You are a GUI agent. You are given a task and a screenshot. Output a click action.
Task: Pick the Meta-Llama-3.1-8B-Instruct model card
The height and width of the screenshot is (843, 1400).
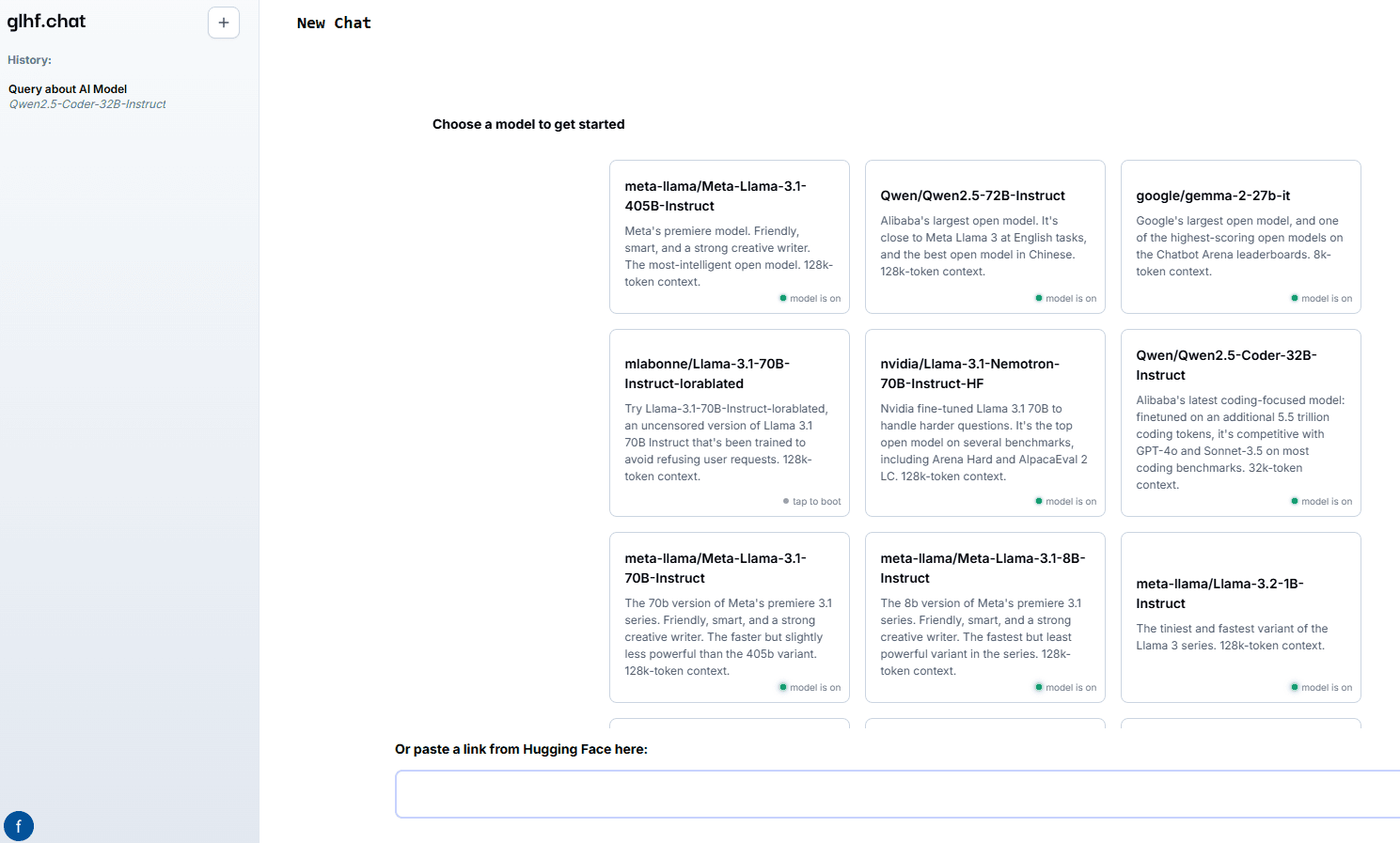tap(985, 617)
